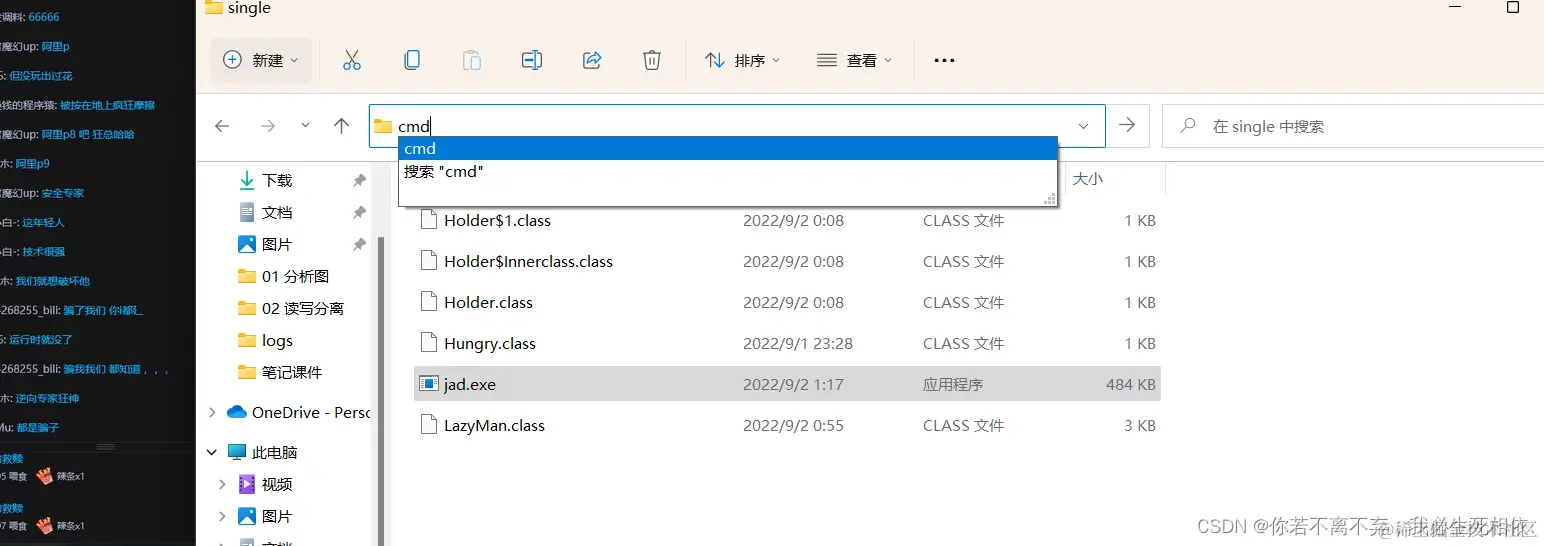Viewport: 1544px width, 546px height.
Task: Click the jad.exe application icon
Action: tap(428, 384)
